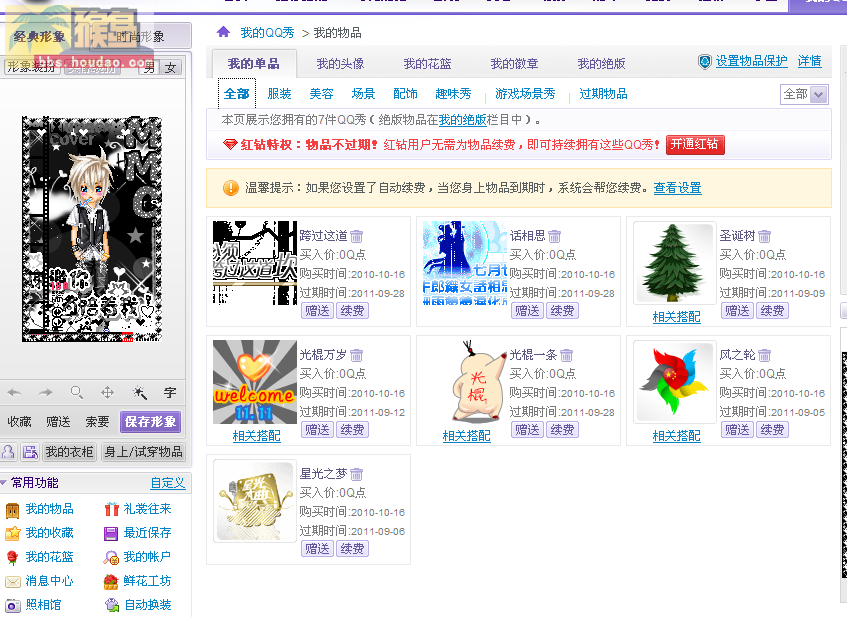Open the 我的单品 tab
This screenshot has width=847, height=617.
pyautogui.click(x=254, y=64)
